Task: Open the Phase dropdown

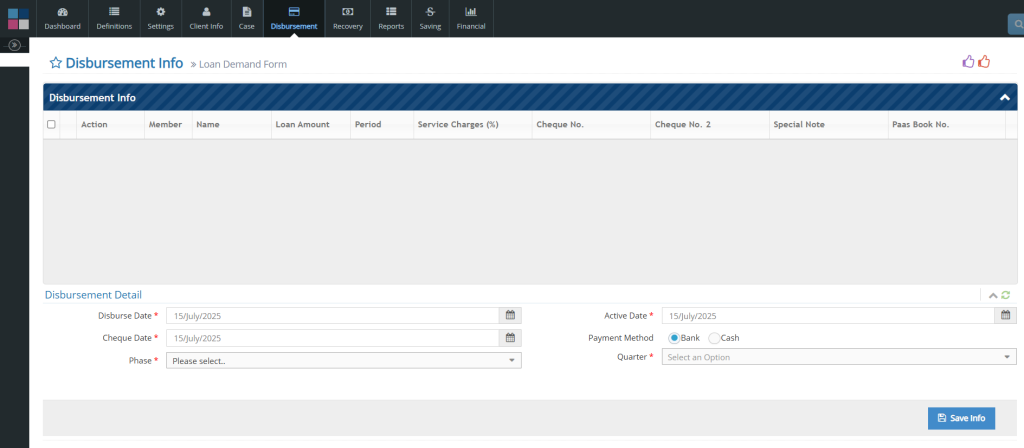Action: (343, 361)
